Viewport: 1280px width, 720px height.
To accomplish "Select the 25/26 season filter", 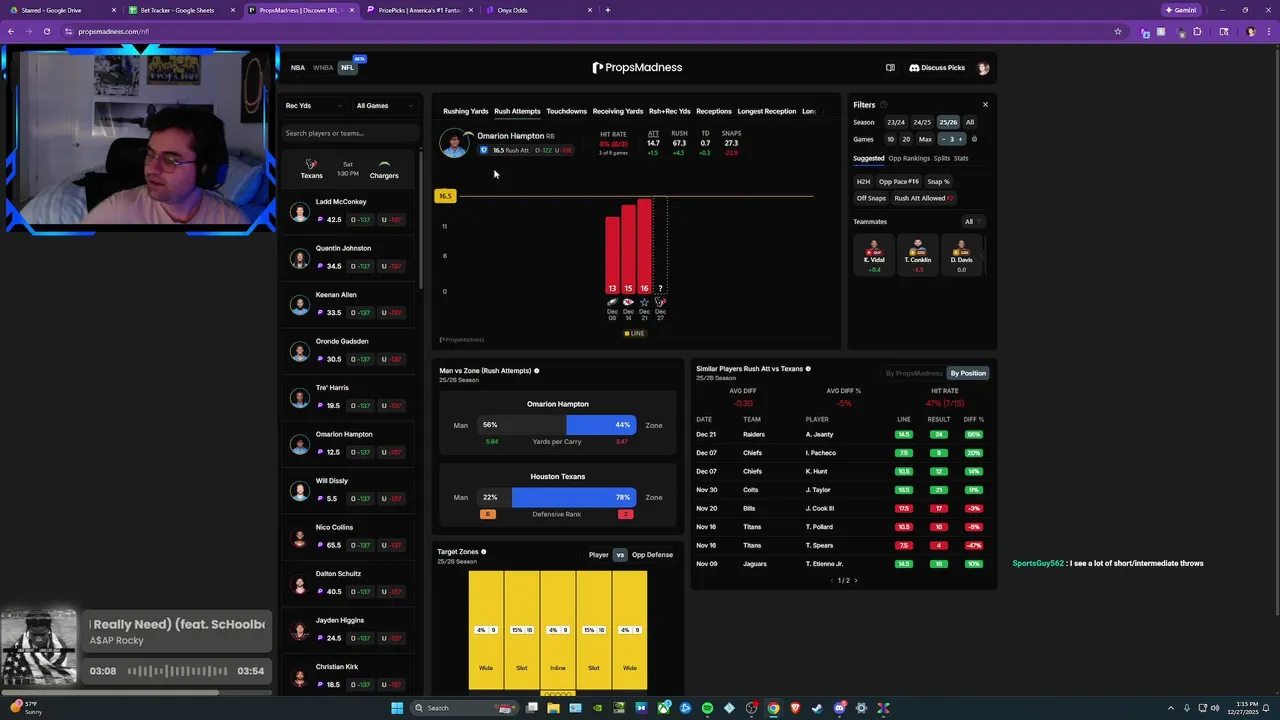I will (948, 122).
